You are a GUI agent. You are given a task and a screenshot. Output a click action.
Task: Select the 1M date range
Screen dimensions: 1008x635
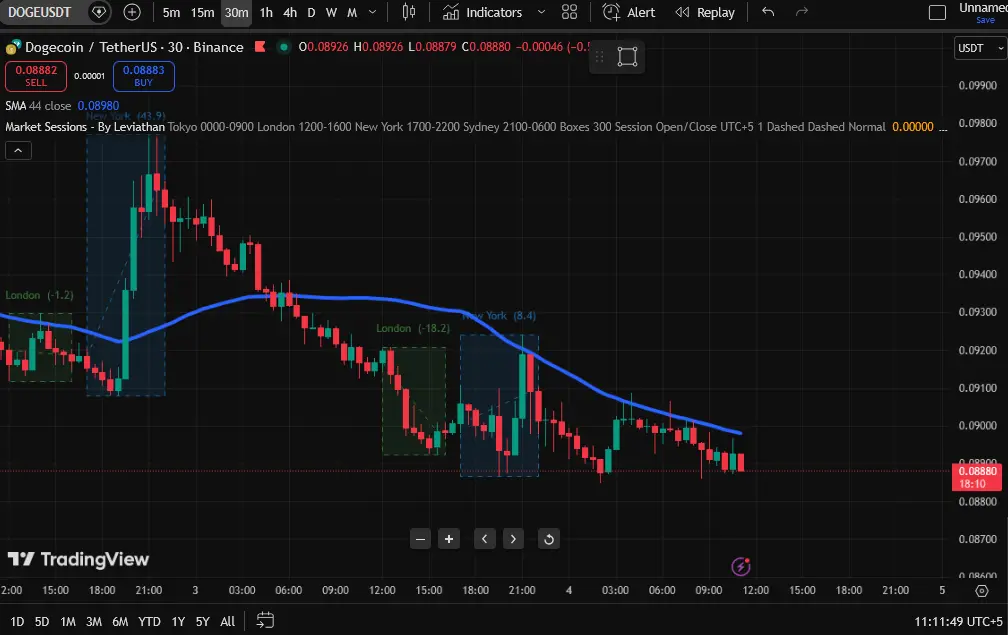(x=68, y=622)
